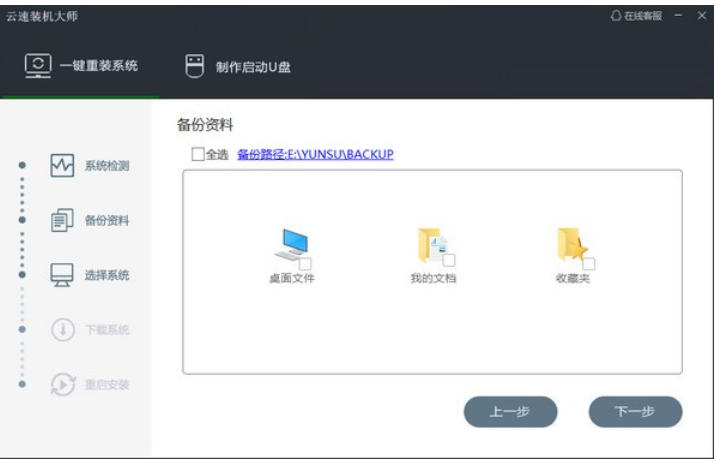The width and height of the screenshot is (714, 462).
Task: Click the 系统检测 pulse icon
Action: [x=62, y=166]
